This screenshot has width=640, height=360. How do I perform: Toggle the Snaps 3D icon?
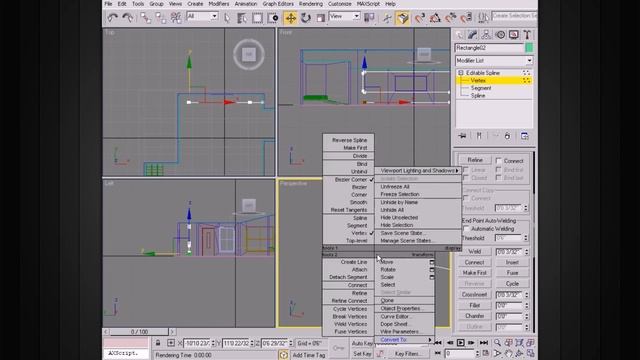[x=420, y=18]
